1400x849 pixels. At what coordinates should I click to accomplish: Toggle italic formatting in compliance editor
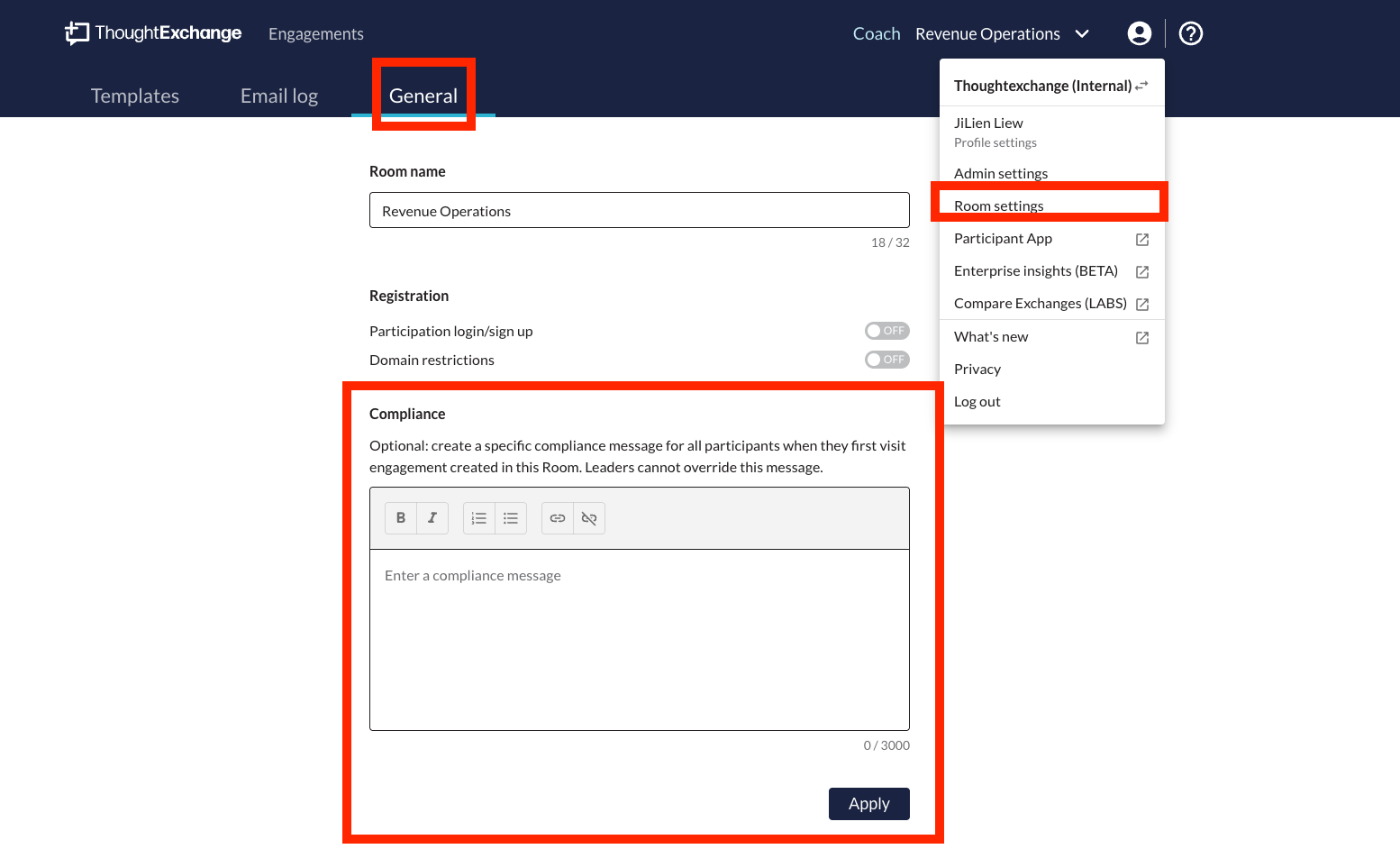pyautogui.click(x=432, y=518)
